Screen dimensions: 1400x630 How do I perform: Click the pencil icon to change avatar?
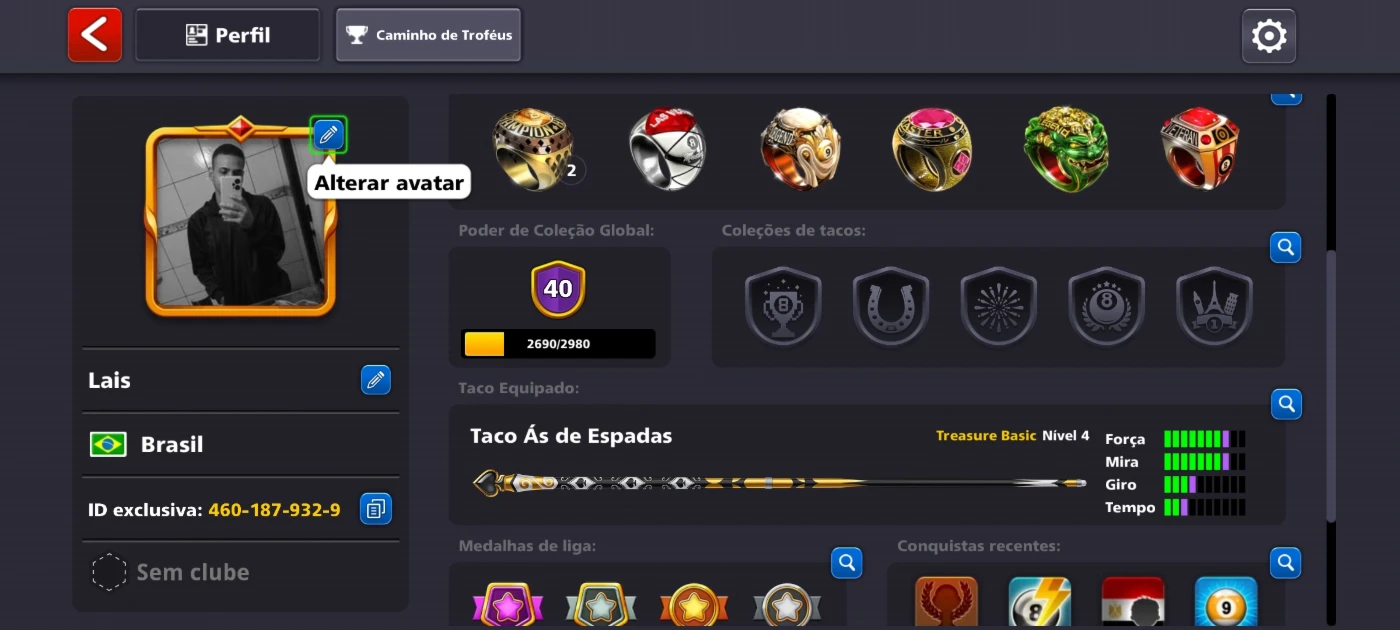click(329, 134)
